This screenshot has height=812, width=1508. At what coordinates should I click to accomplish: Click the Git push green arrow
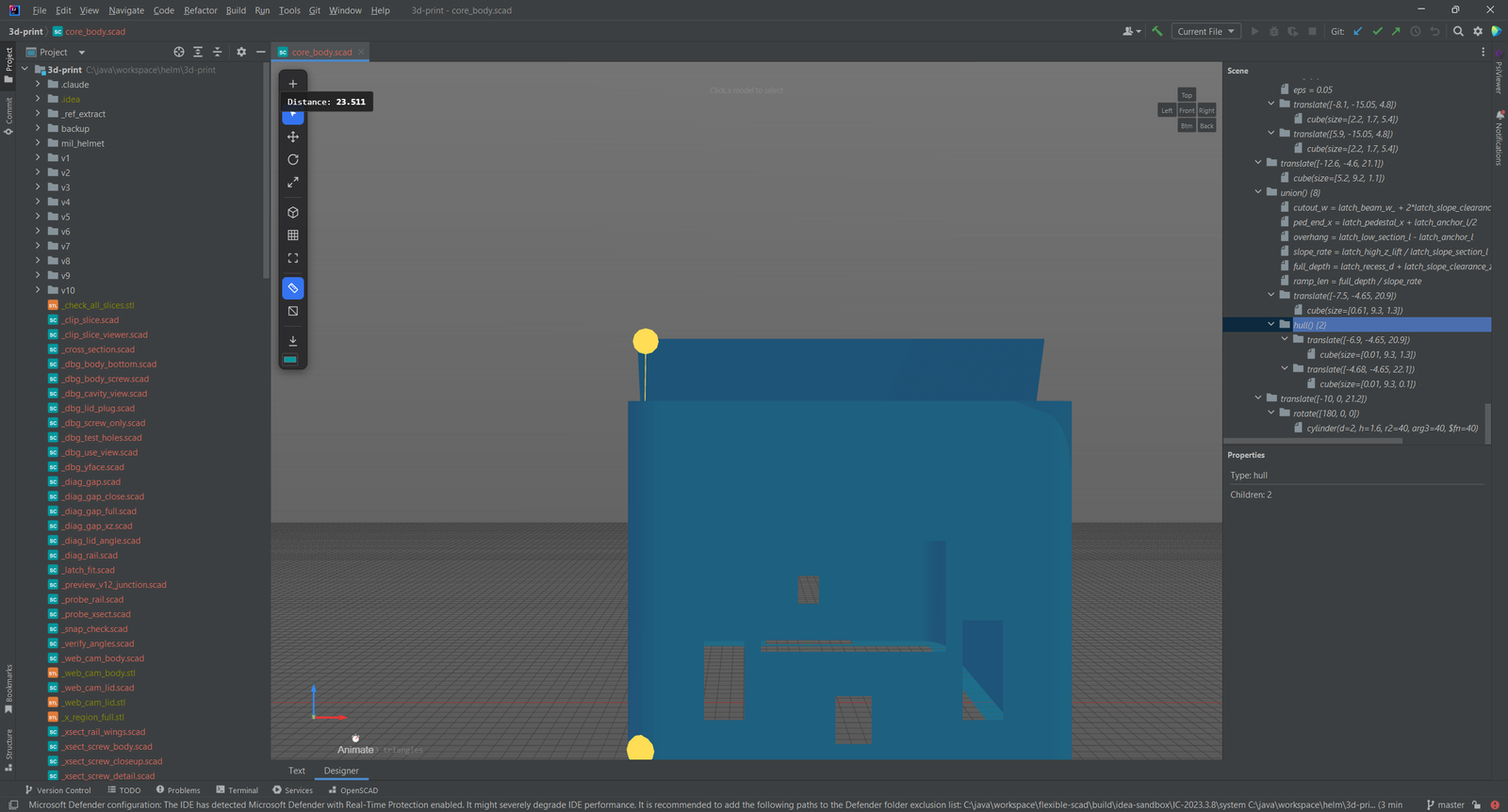click(1396, 31)
